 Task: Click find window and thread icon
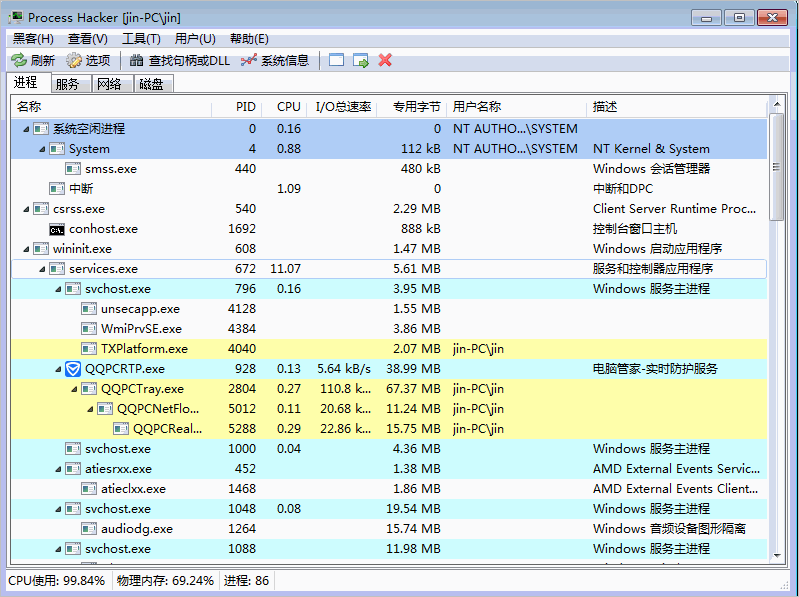click(x=361, y=60)
